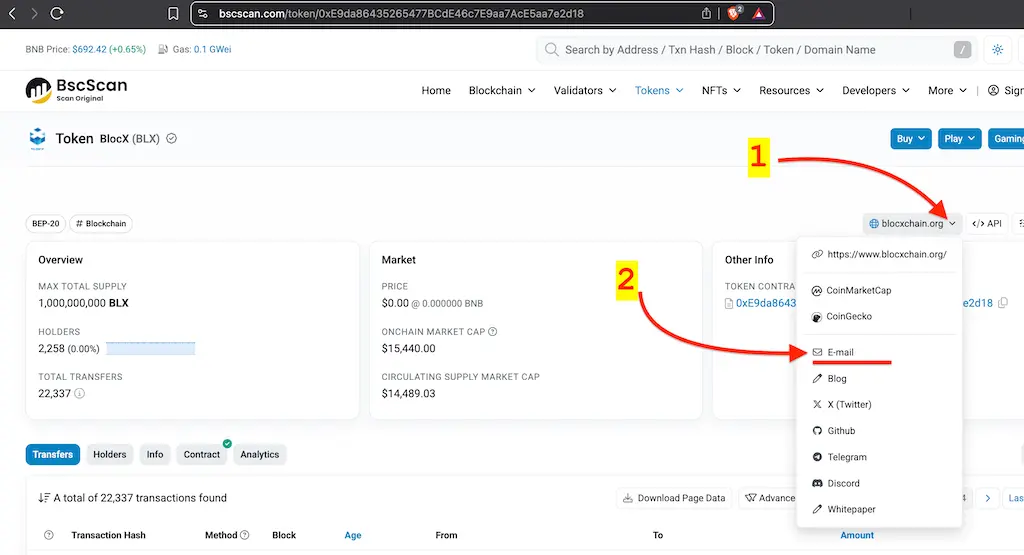
Task: Open https://www.blocxchain.org/ link
Action: pyautogui.click(x=879, y=254)
